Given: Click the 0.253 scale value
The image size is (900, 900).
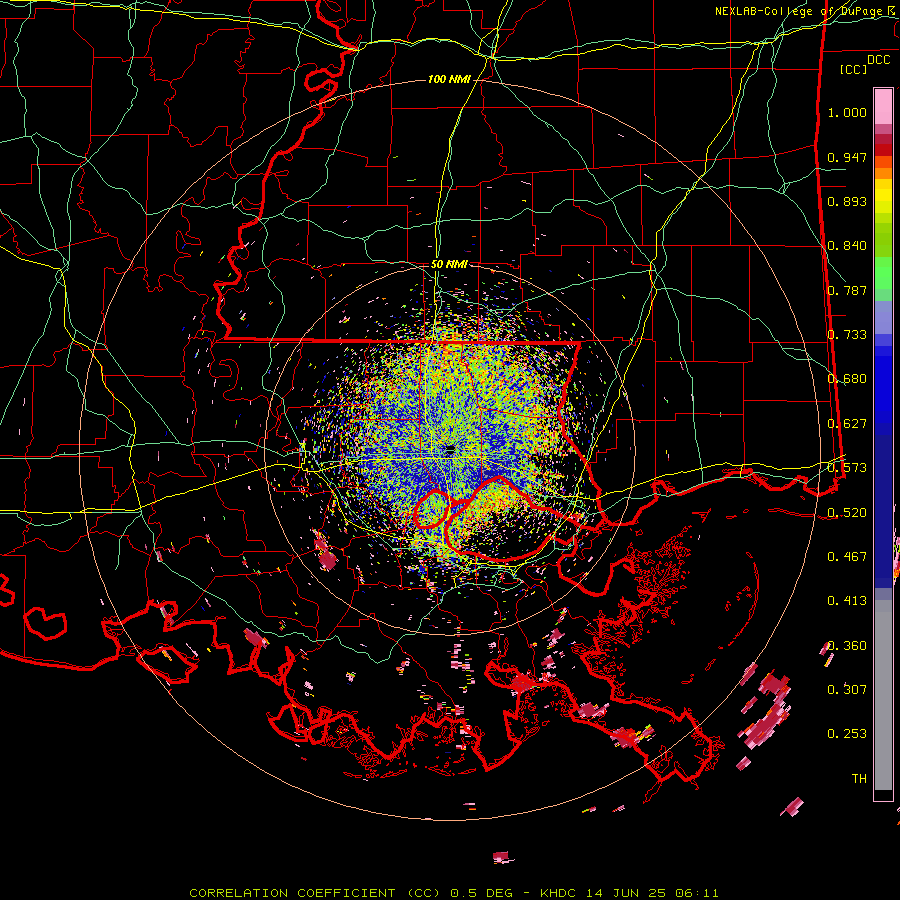Looking at the screenshot, I should click(847, 734).
